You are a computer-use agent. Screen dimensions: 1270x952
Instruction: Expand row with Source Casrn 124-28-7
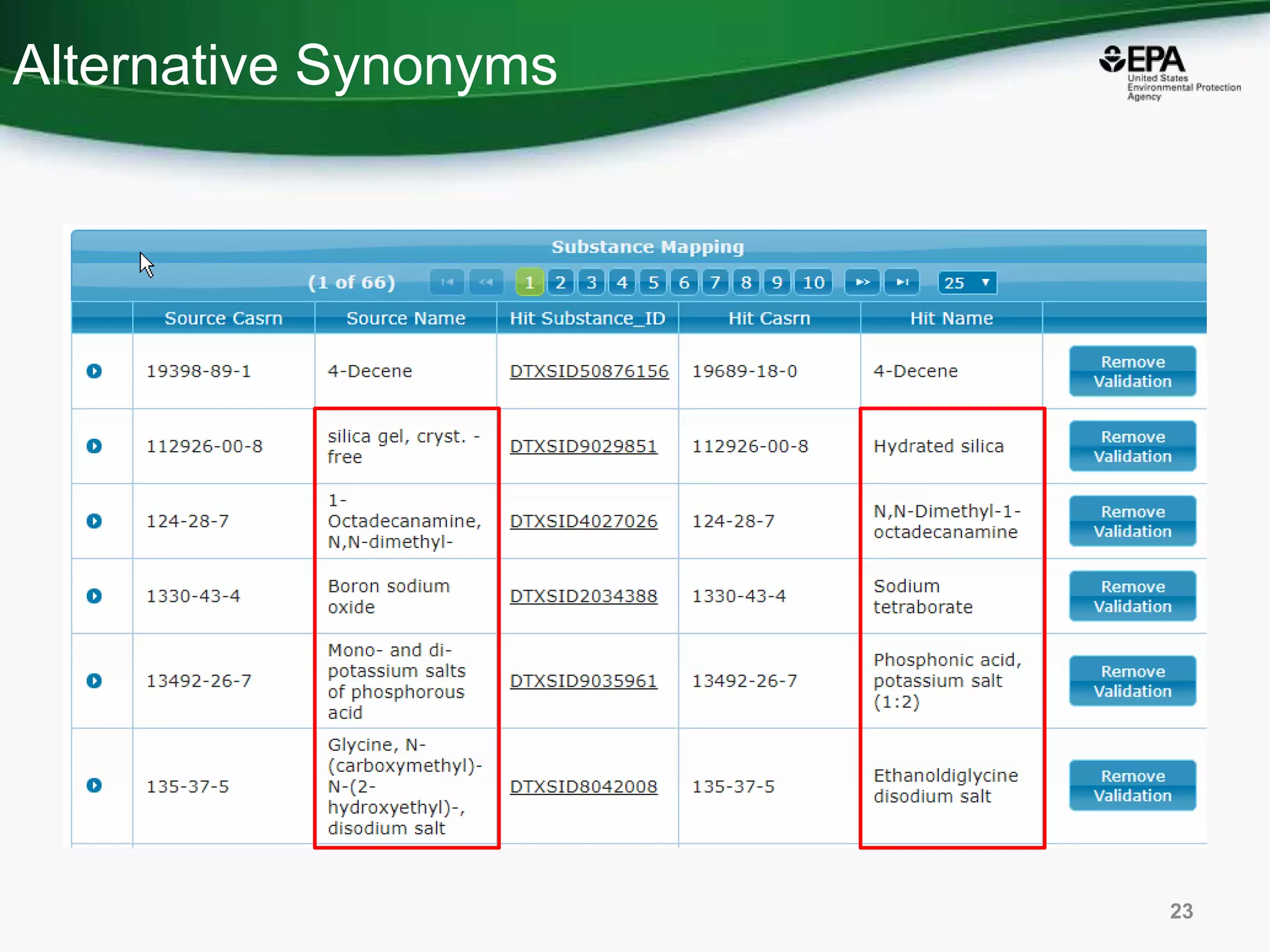(x=94, y=521)
